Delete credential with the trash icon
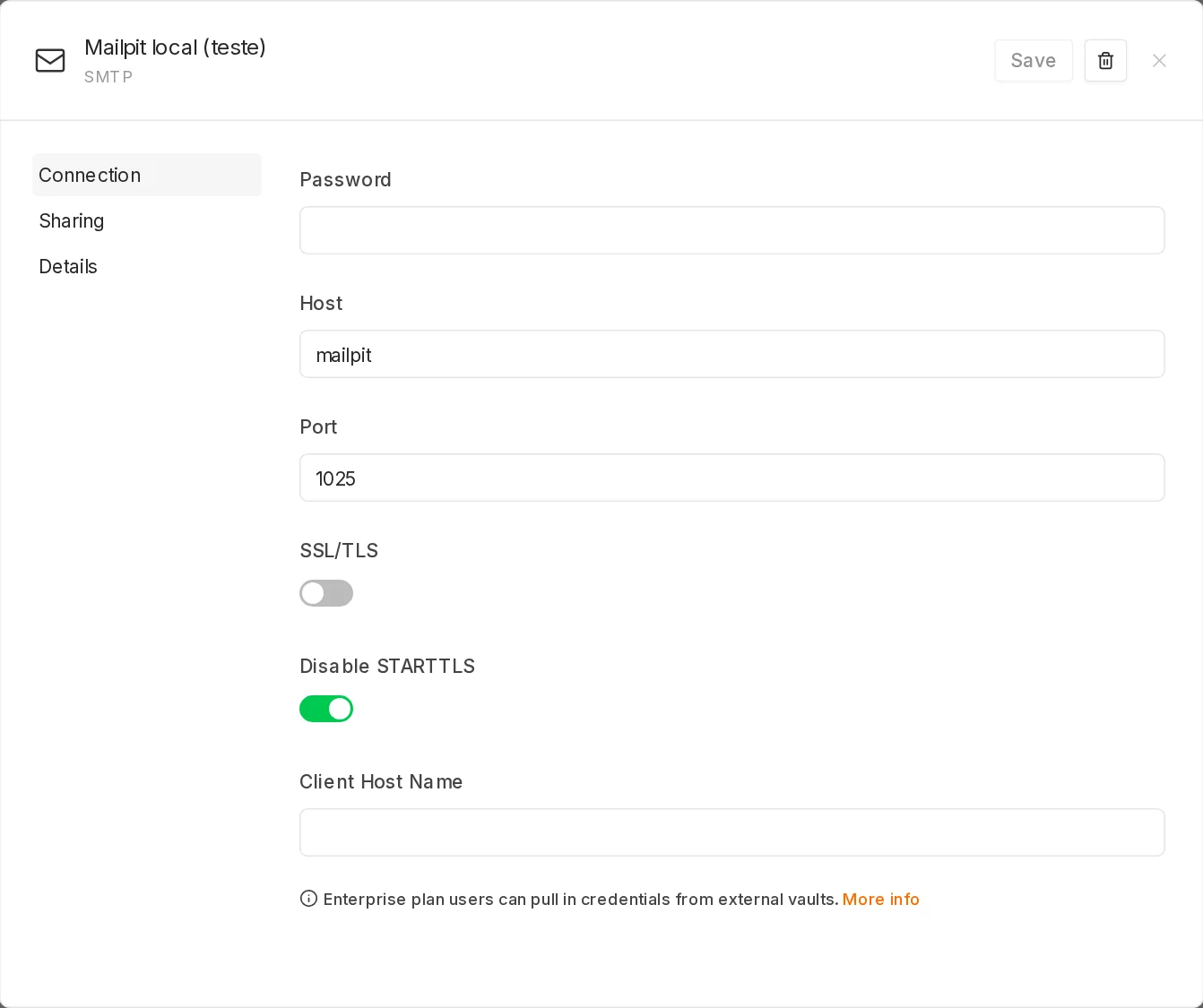1203x1008 pixels. click(1105, 60)
